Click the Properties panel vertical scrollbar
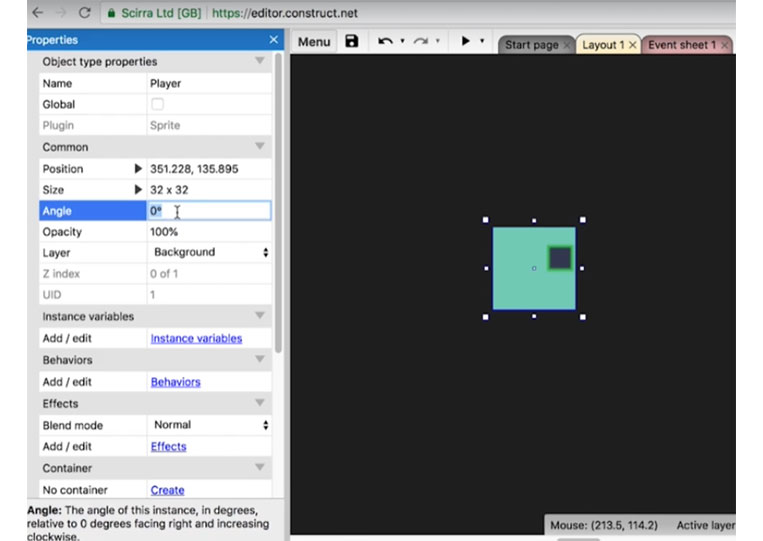Screen dimensions: 763x541 coord(278,202)
